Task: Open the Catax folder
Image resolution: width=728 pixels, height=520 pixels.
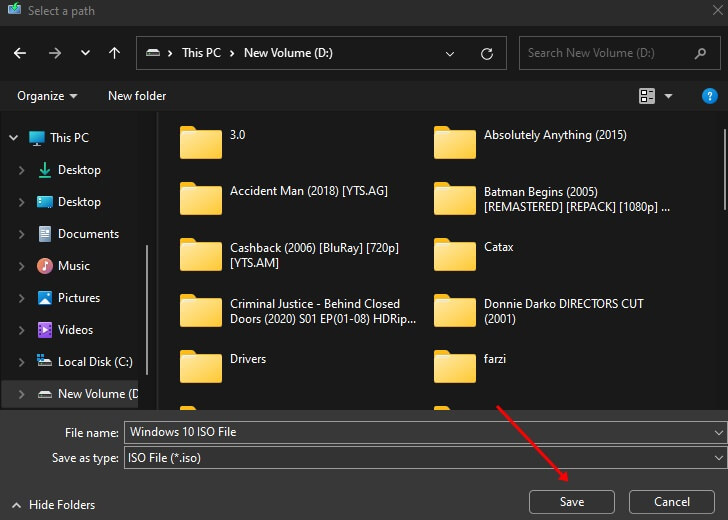Action: (455, 254)
